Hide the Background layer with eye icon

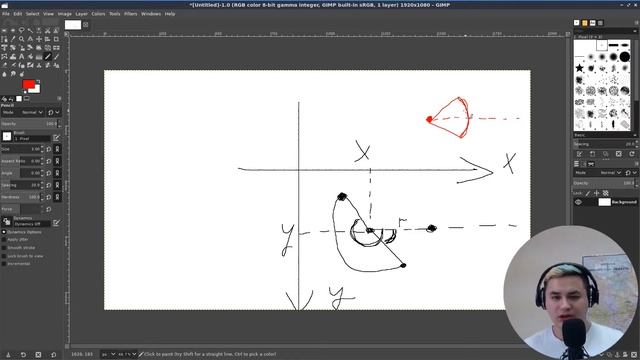pyautogui.click(x=578, y=202)
